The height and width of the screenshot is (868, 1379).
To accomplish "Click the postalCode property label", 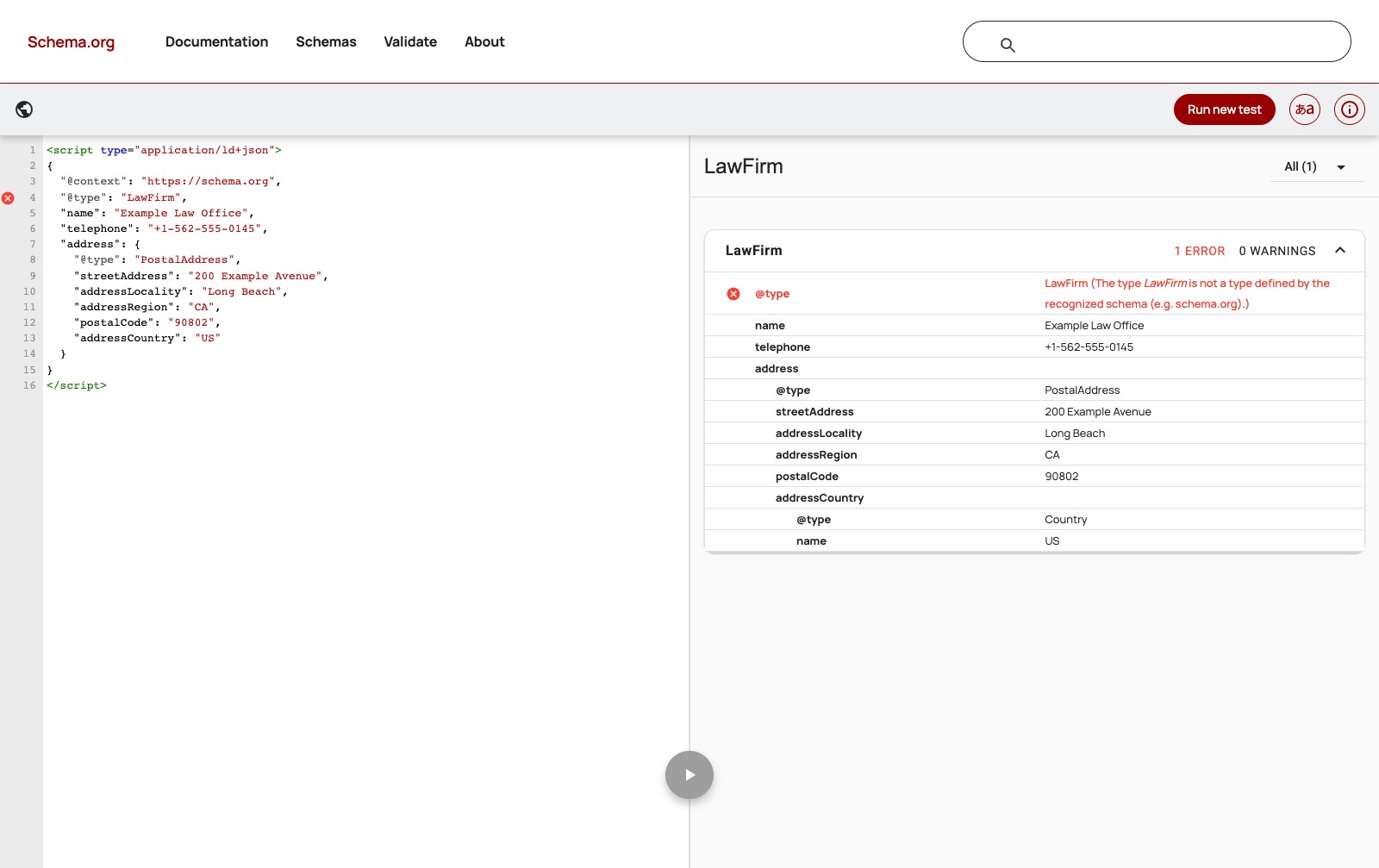I will [807, 477].
